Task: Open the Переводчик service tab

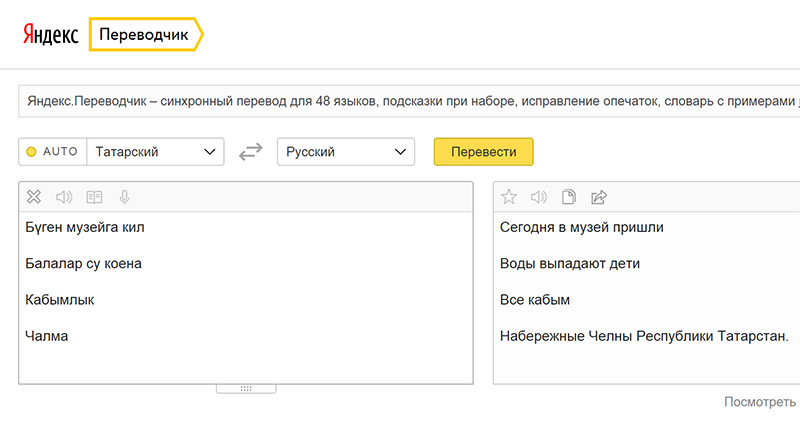Action: tap(146, 34)
